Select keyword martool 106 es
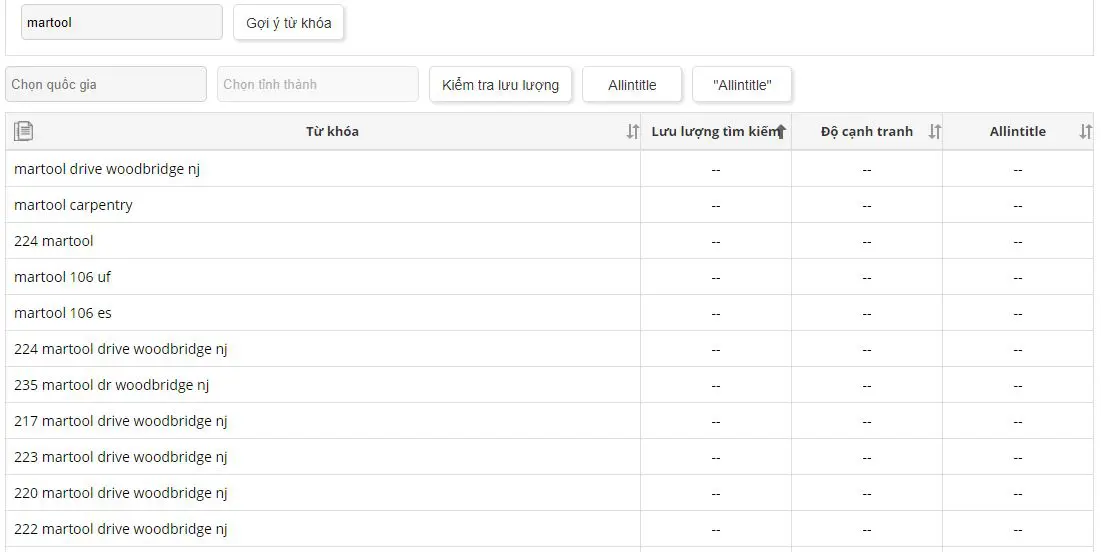This screenshot has height=552, width=1101. [62, 313]
